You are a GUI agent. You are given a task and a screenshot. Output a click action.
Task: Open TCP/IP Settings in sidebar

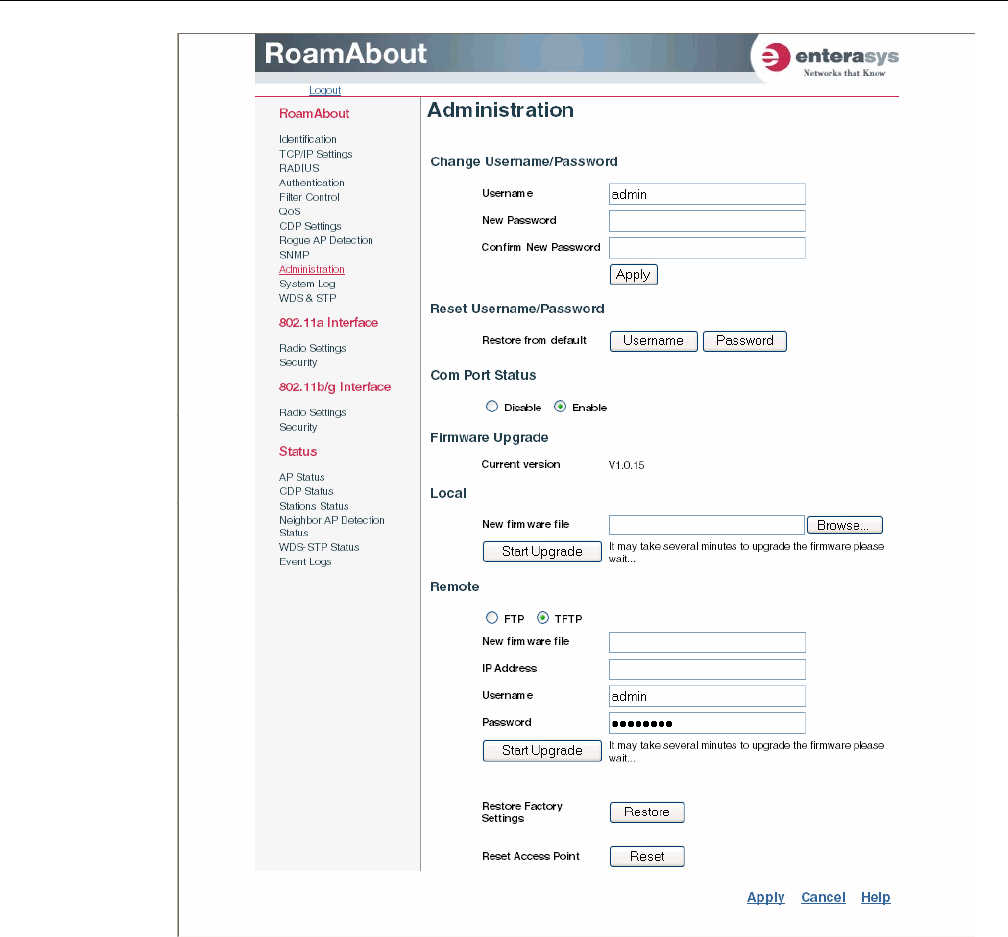[x=315, y=154]
